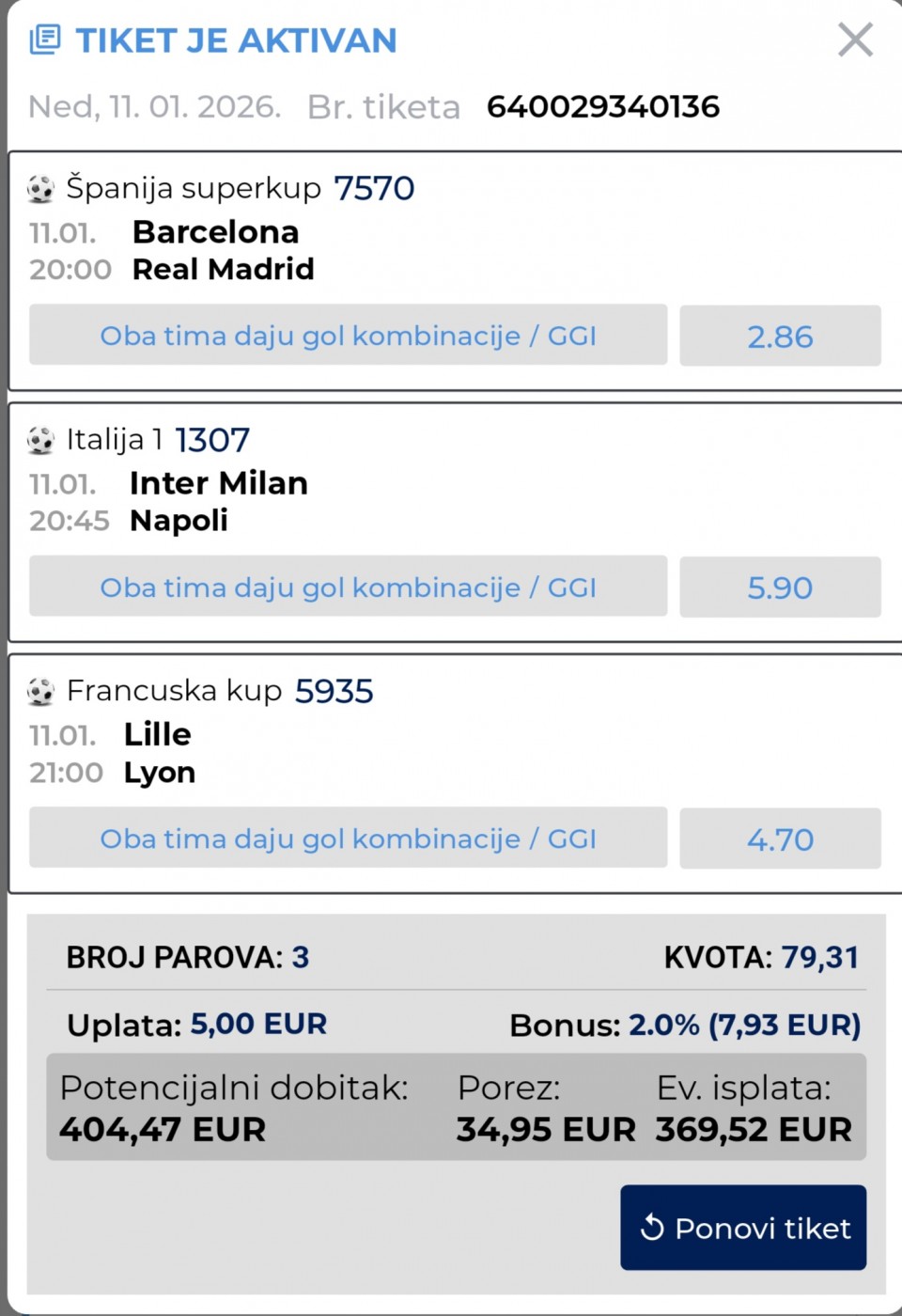Screen dimensions: 902x1316
Task: Click the KVOTA 79,31 total odds
Action: pos(761,957)
